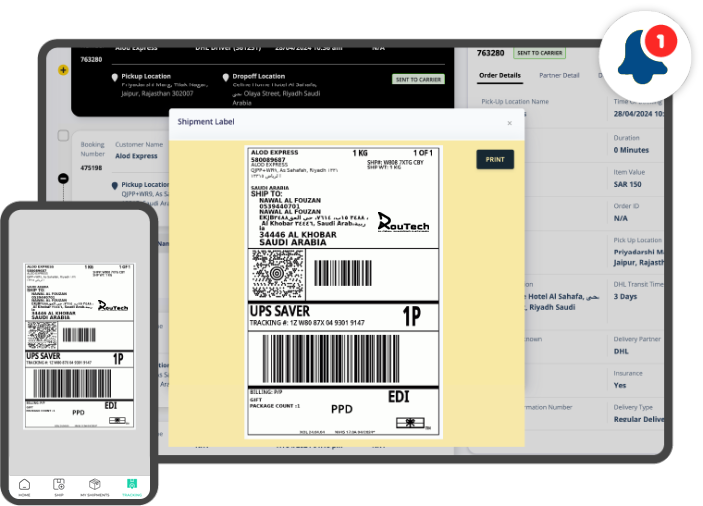Open Home in the mobile nav bar

click(24, 486)
